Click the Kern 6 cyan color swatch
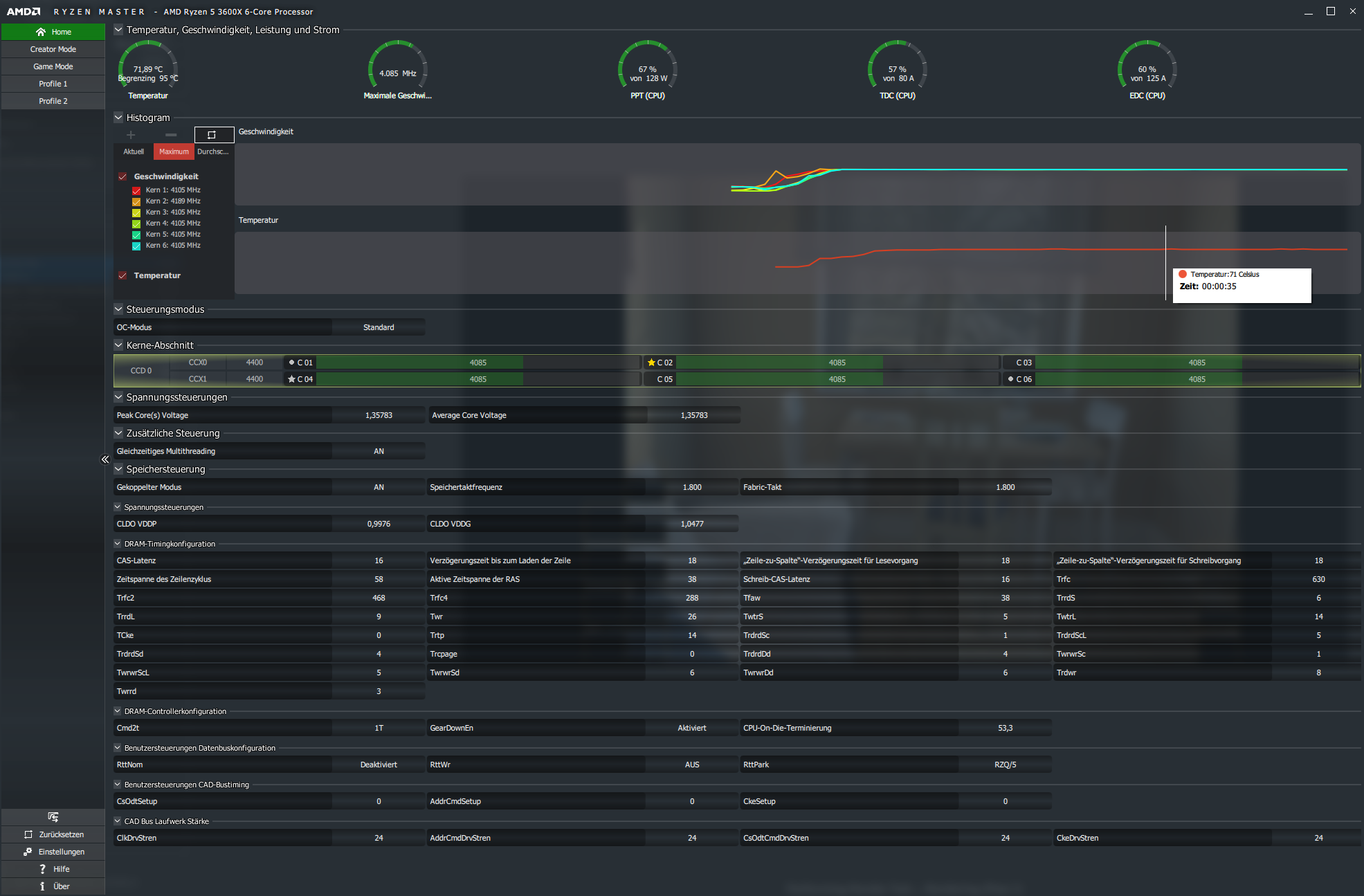This screenshot has height=896, width=1364. pos(136,246)
